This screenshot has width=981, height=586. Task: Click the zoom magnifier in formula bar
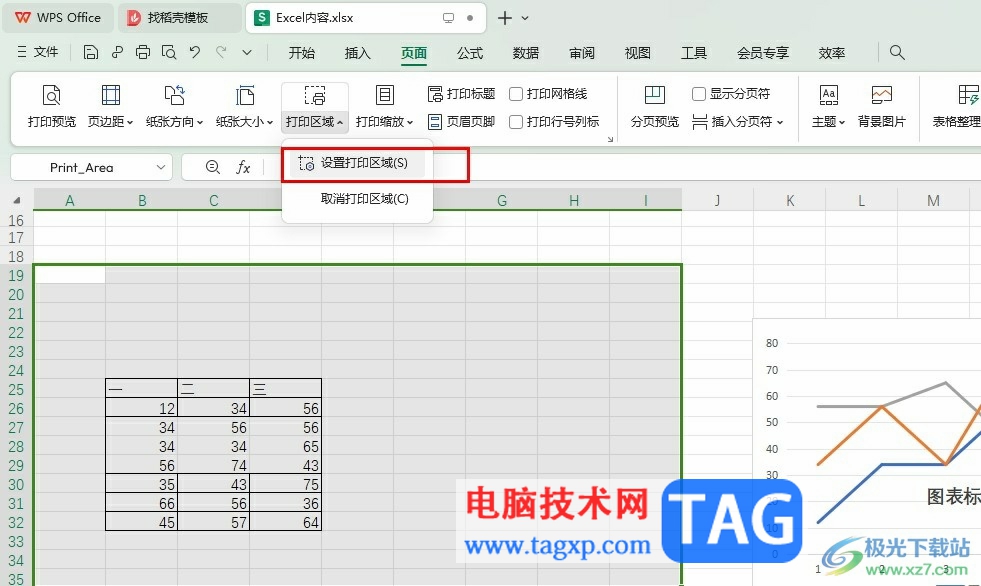click(213, 167)
